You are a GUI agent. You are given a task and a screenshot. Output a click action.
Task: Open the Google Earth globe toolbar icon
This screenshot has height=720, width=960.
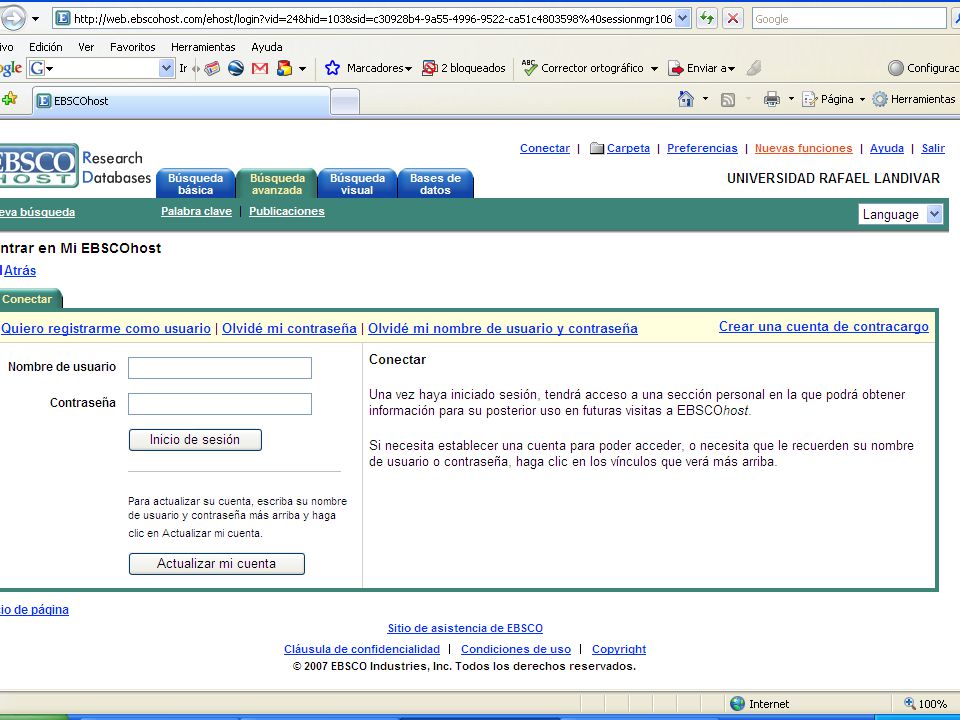[x=236, y=69]
